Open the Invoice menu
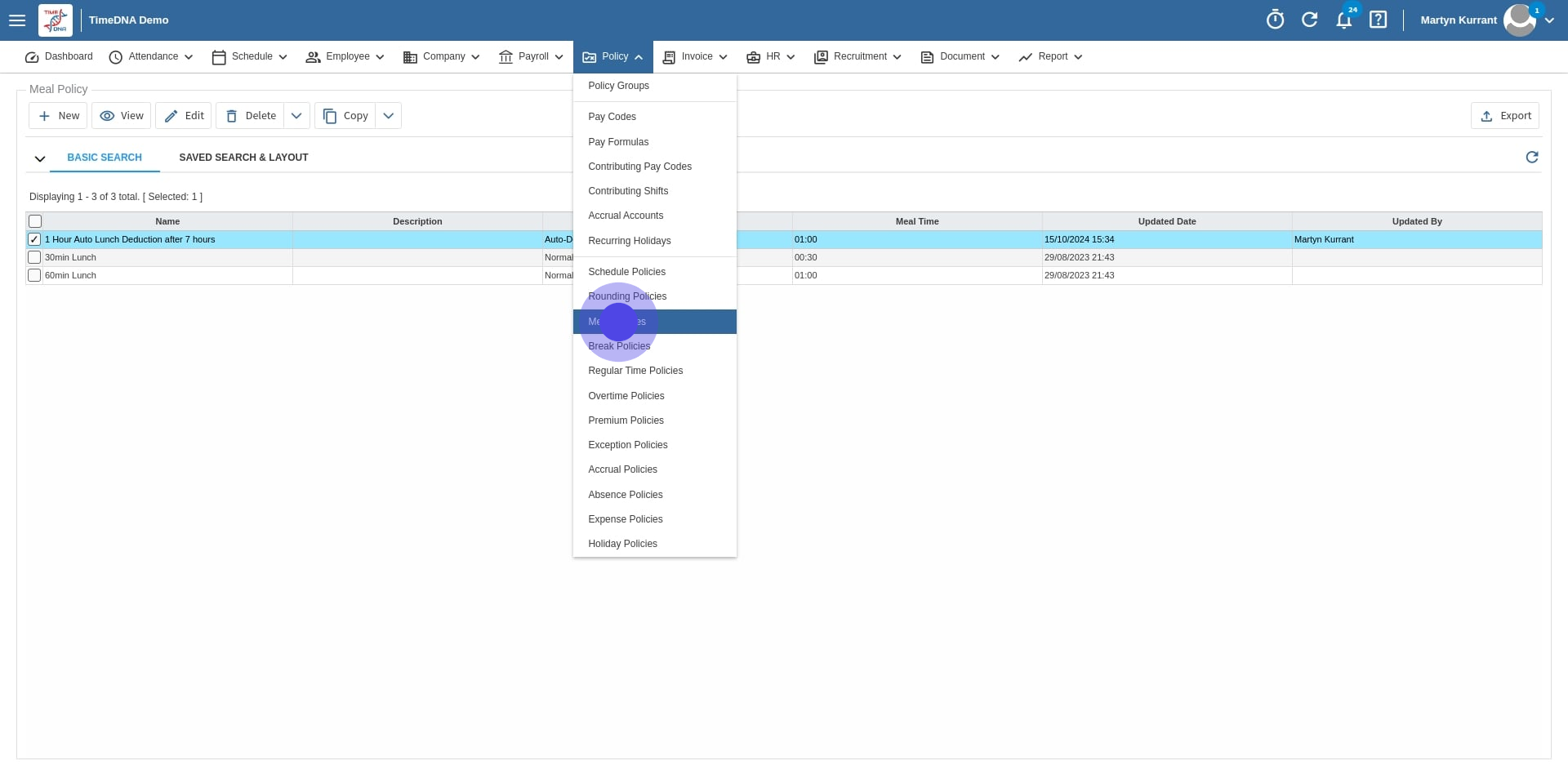1568x783 pixels. coord(695,56)
